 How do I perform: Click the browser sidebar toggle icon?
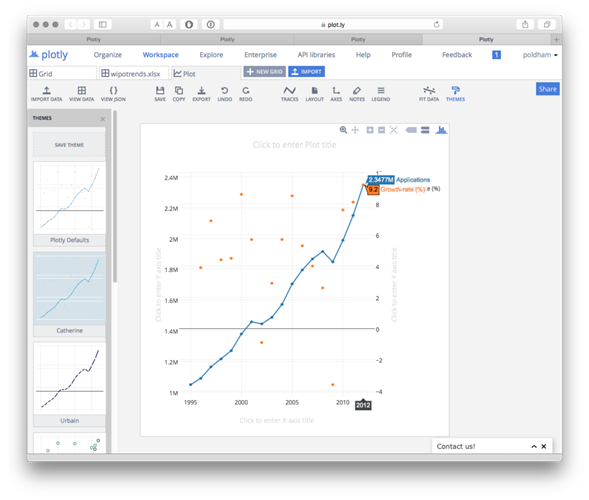[103, 24]
